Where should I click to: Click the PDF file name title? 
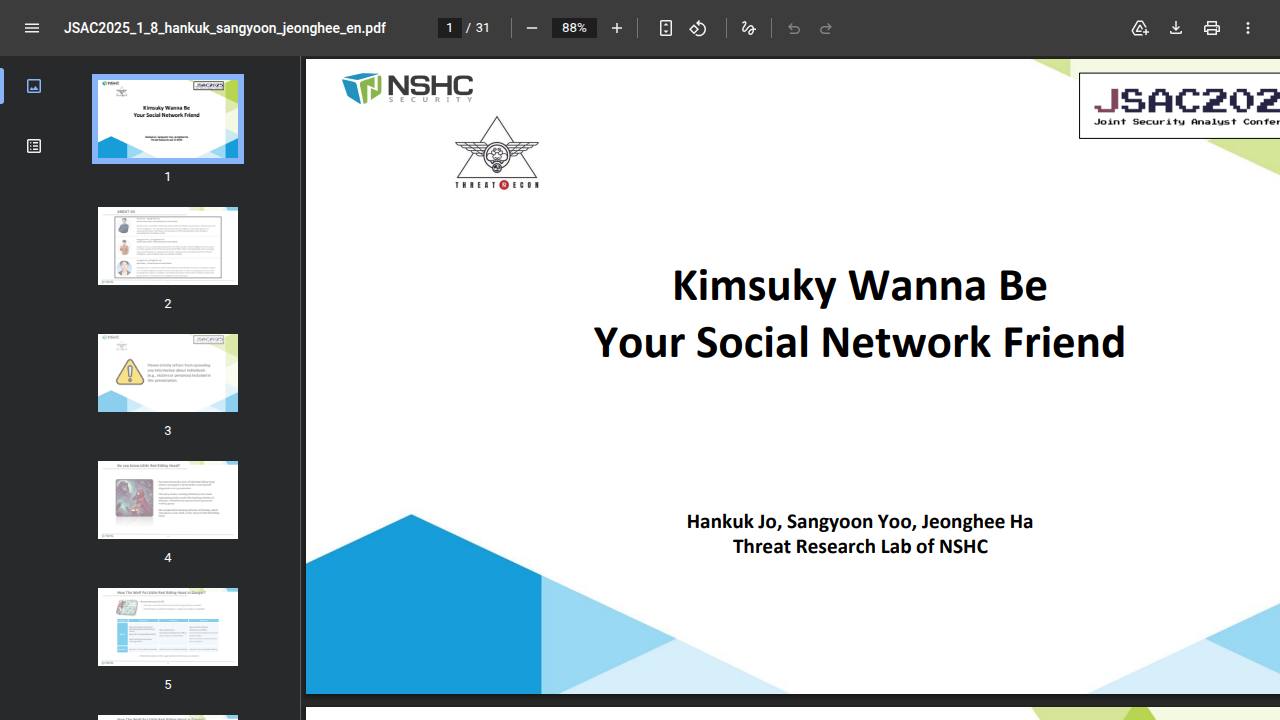point(225,28)
